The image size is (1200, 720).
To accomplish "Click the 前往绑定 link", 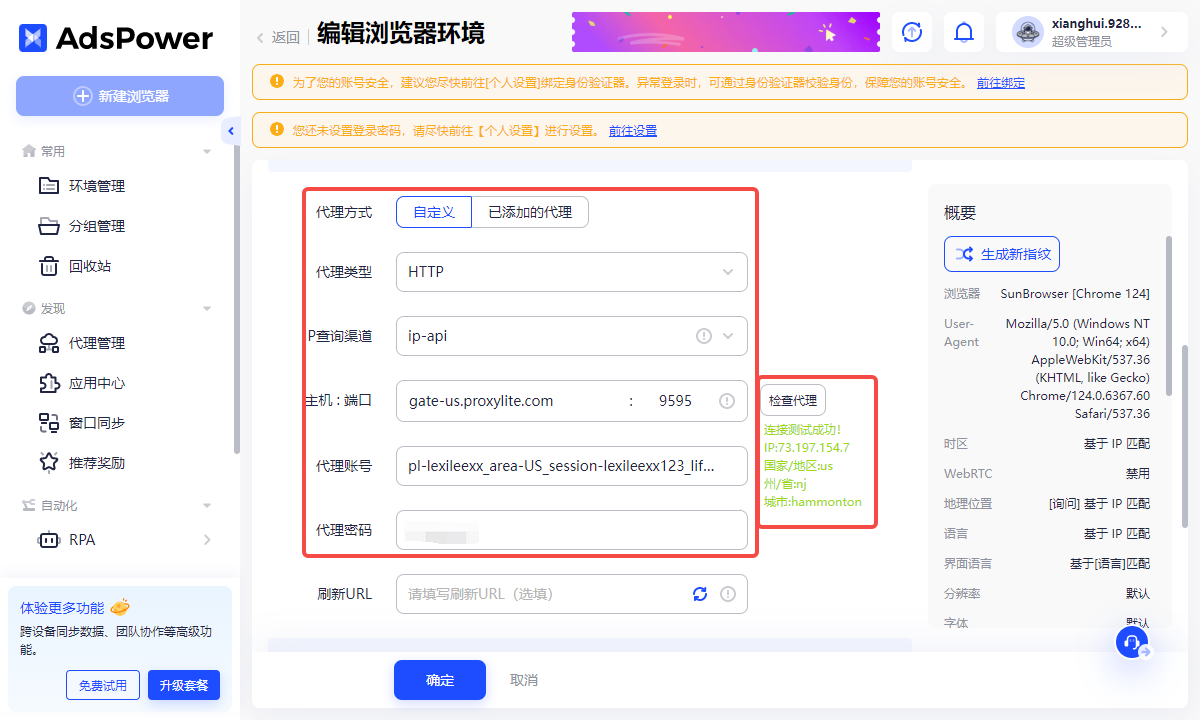I will click(1000, 83).
